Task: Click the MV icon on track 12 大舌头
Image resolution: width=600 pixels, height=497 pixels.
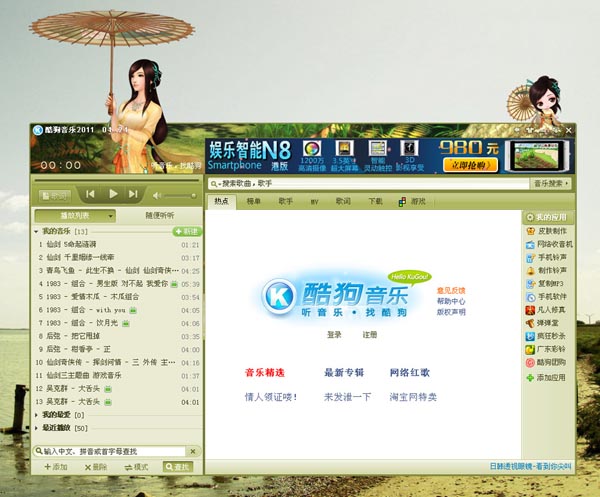Action: pos(108,389)
